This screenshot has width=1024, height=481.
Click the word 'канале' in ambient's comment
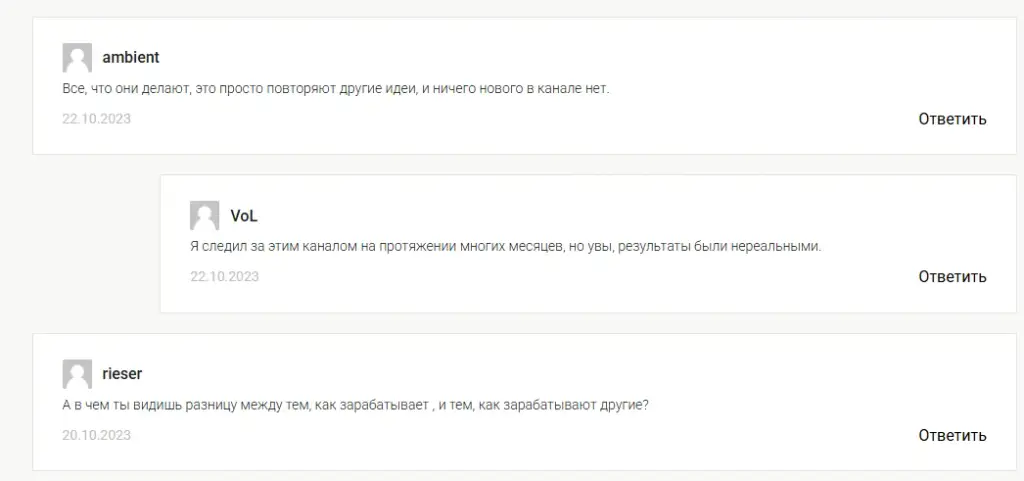[558, 89]
